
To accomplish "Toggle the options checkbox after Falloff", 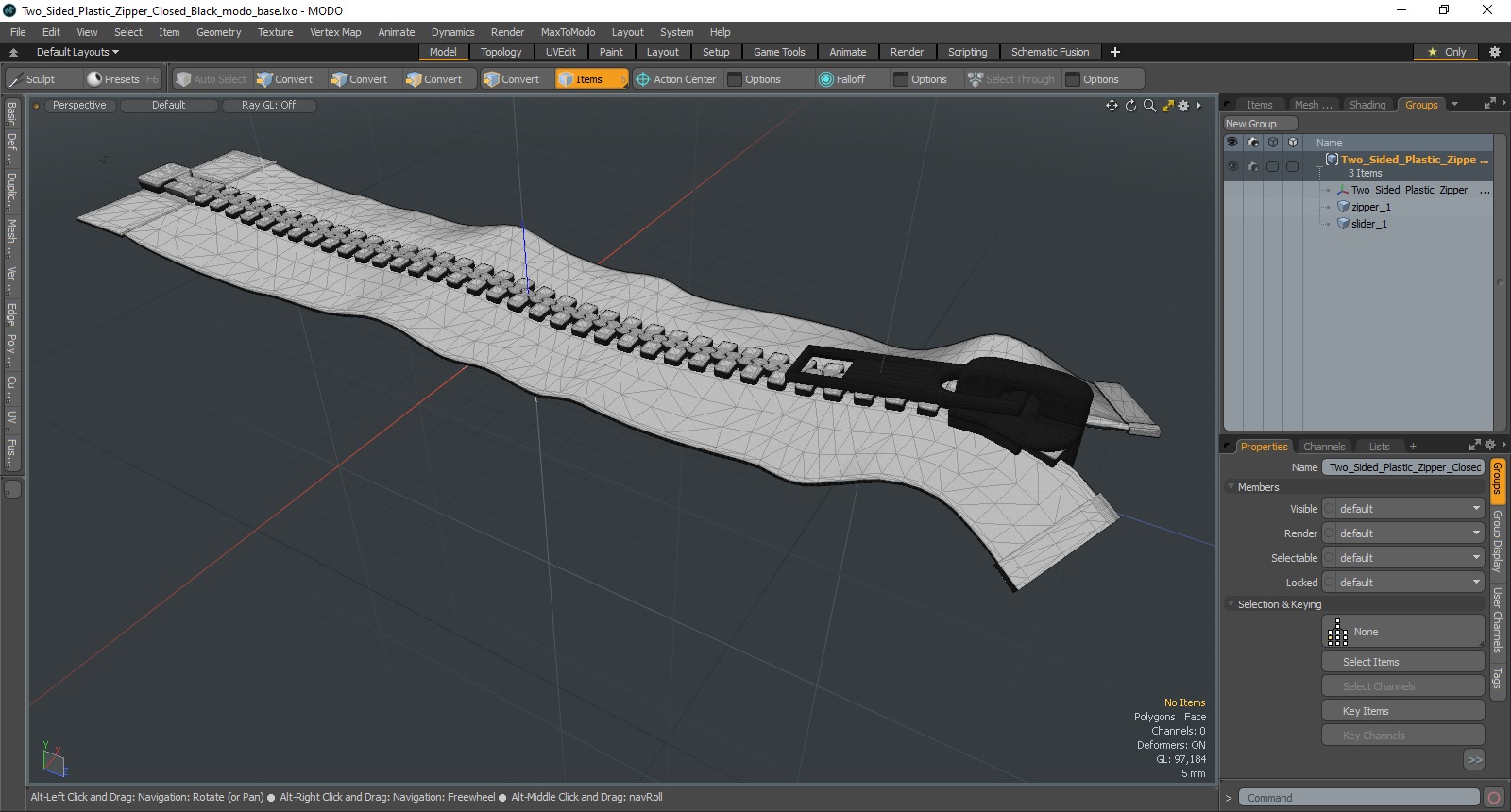I will coord(900,79).
